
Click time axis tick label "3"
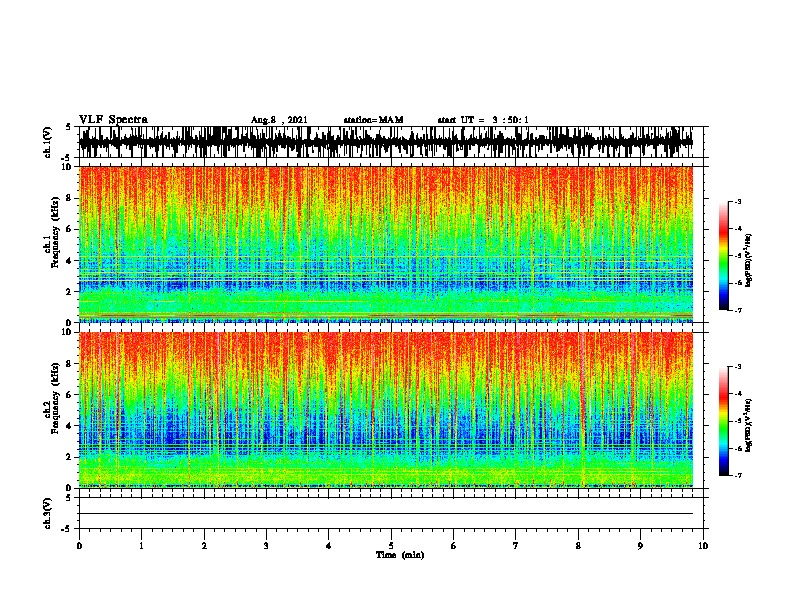266,546
